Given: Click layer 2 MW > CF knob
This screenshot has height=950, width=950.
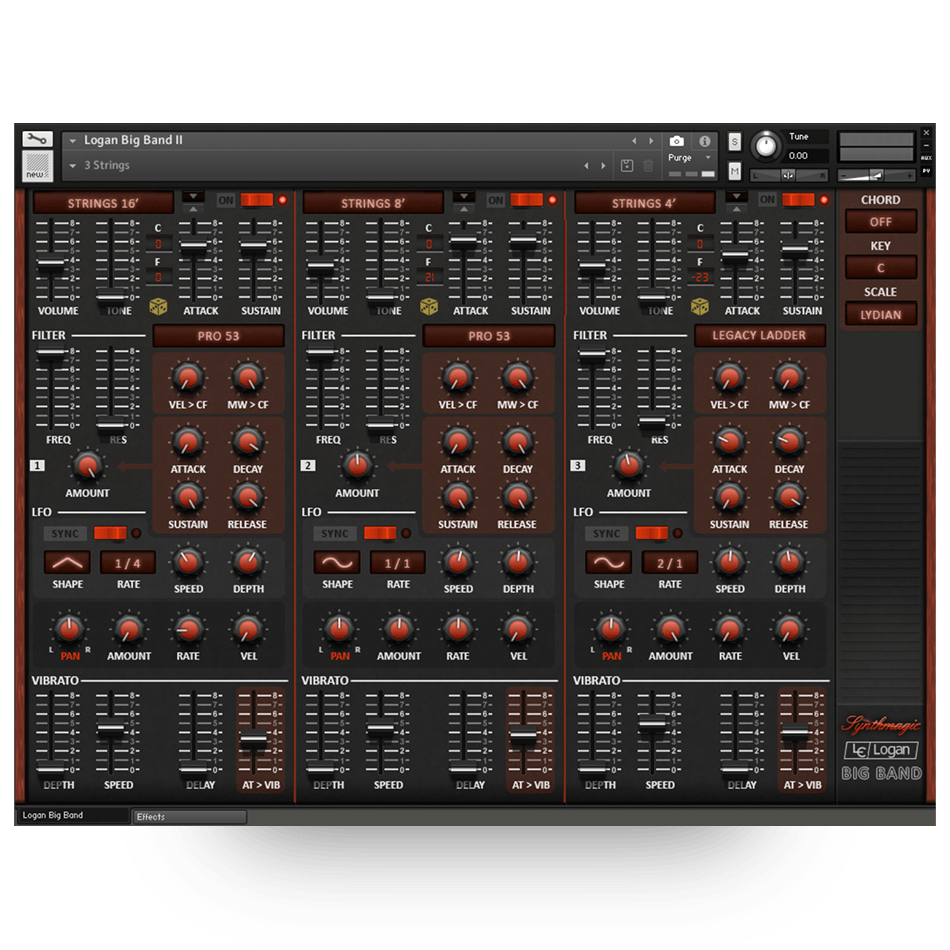Looking at the screenshot, I should [x=518, y=377].
